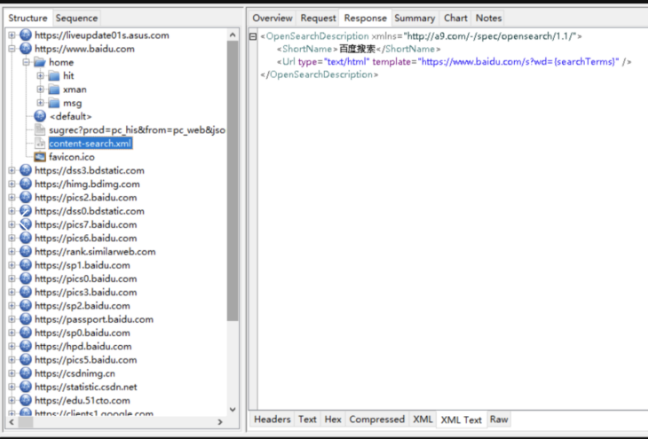Click the globe icon for csdnimg.cn
The width and height of the screenshot is (648, 442).
(x=26, y=373)
